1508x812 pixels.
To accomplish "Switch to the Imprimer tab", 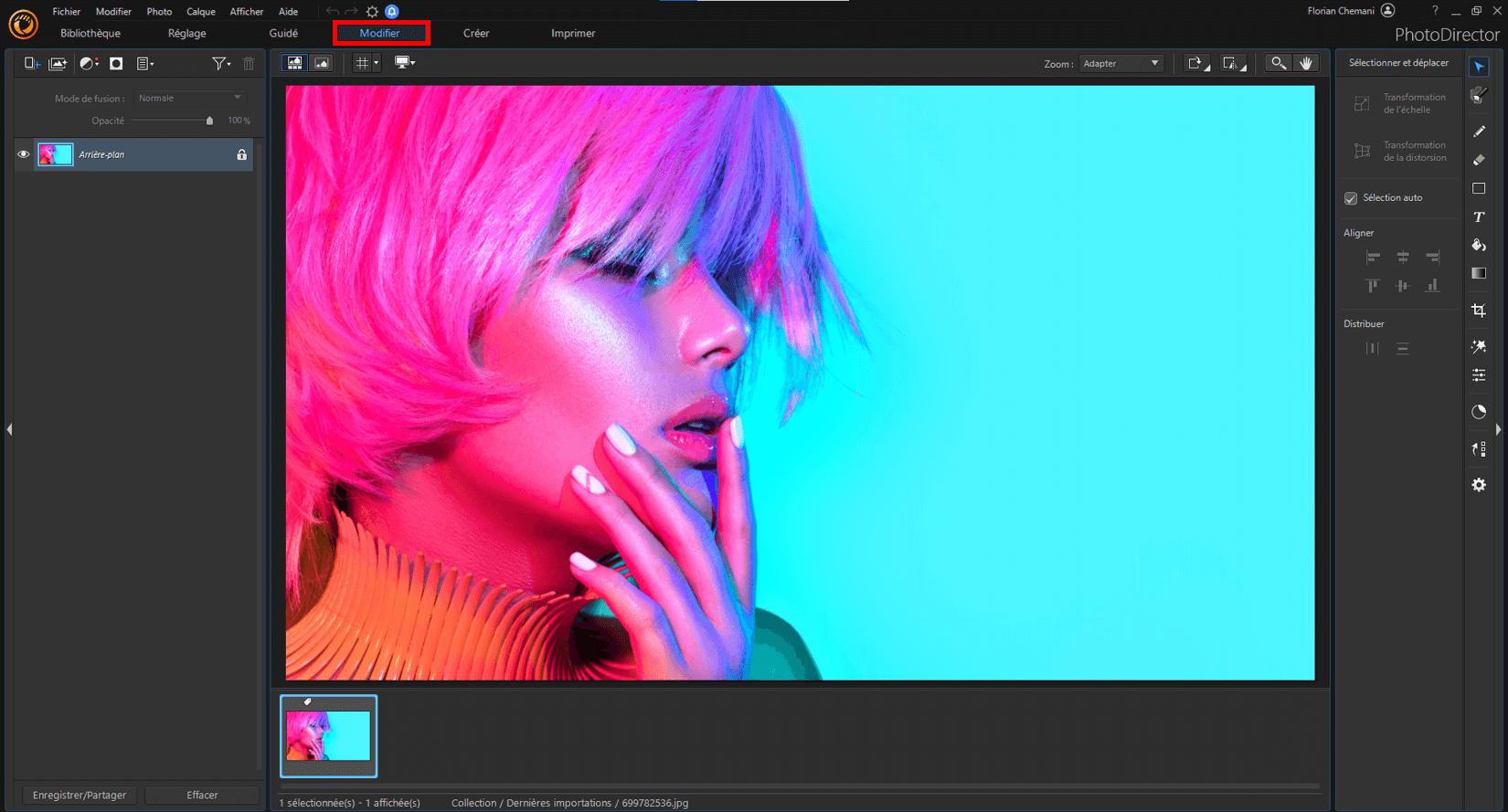I will (573, 33).
